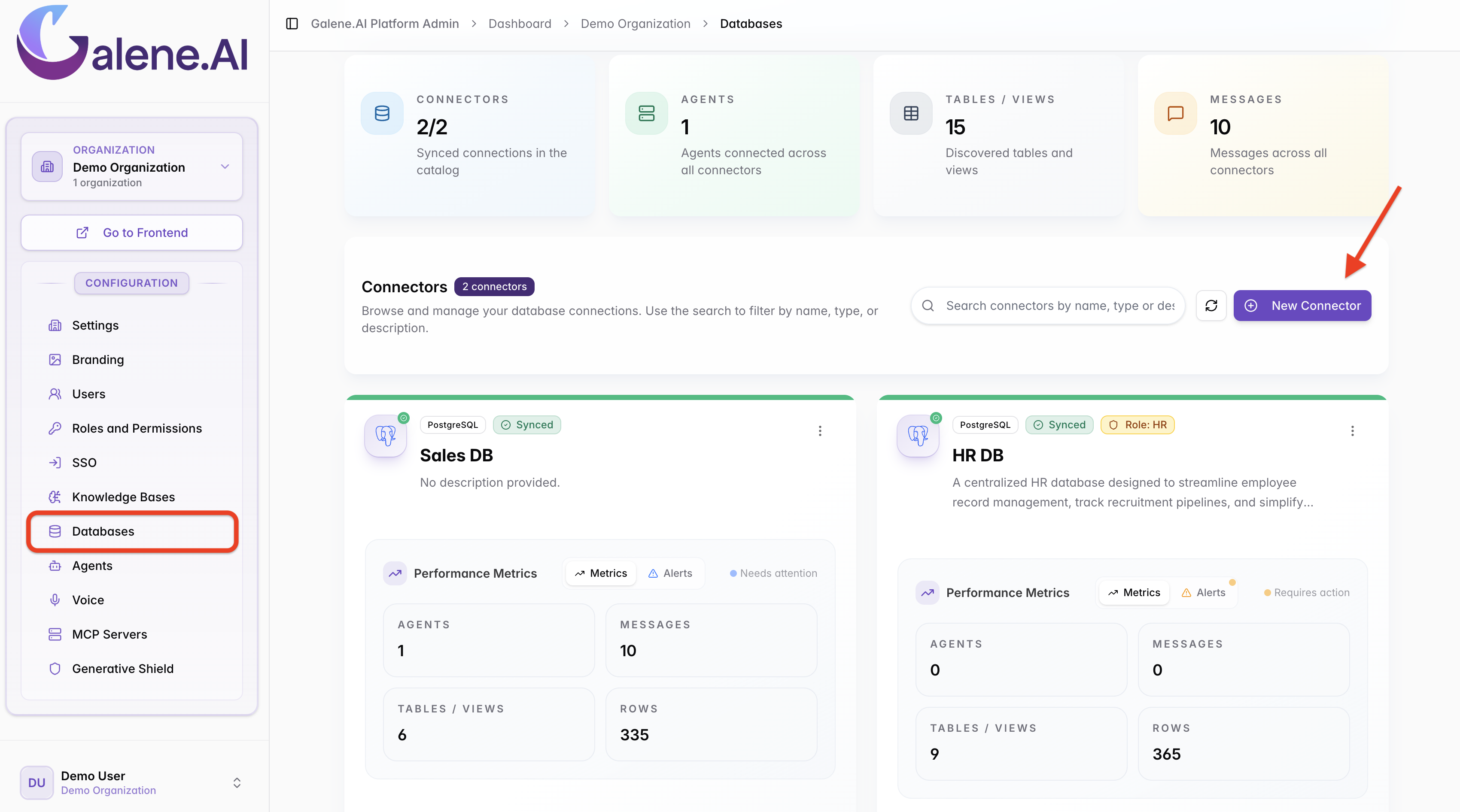Click the Requires action status

[1307, 593]
